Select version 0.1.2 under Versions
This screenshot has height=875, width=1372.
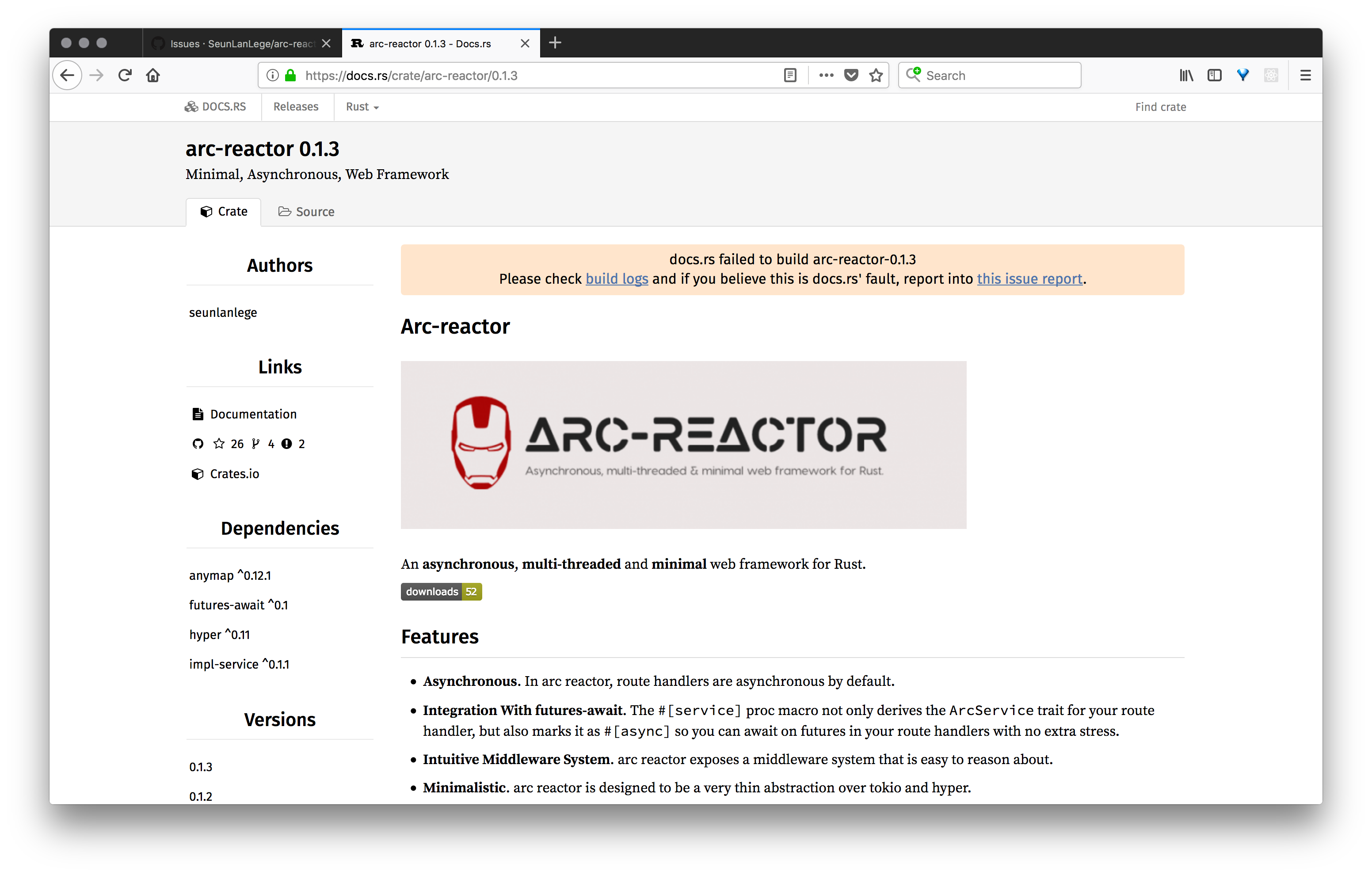201,796
